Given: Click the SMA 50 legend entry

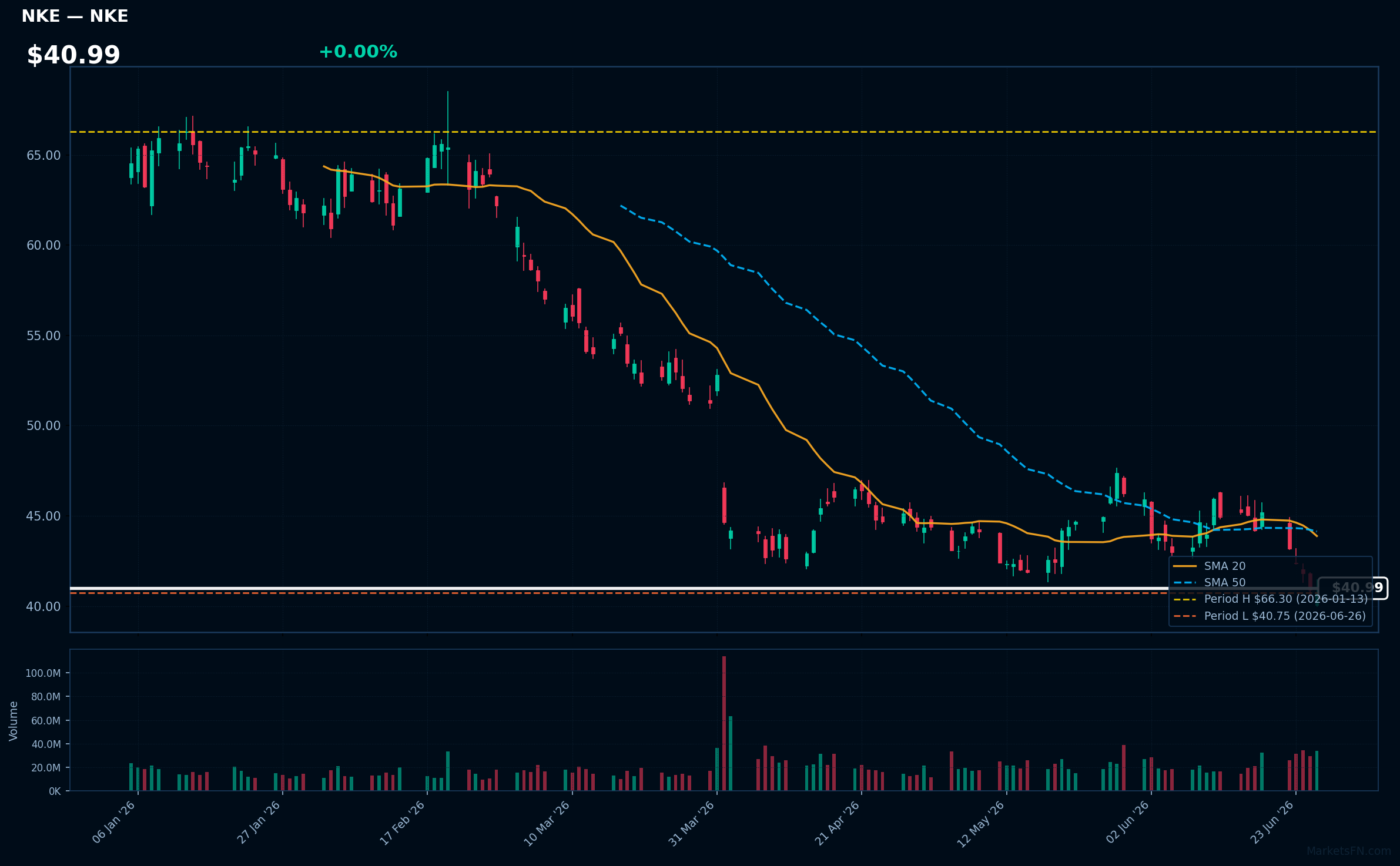Looking at the screenshot, I should coord(1210,582).
